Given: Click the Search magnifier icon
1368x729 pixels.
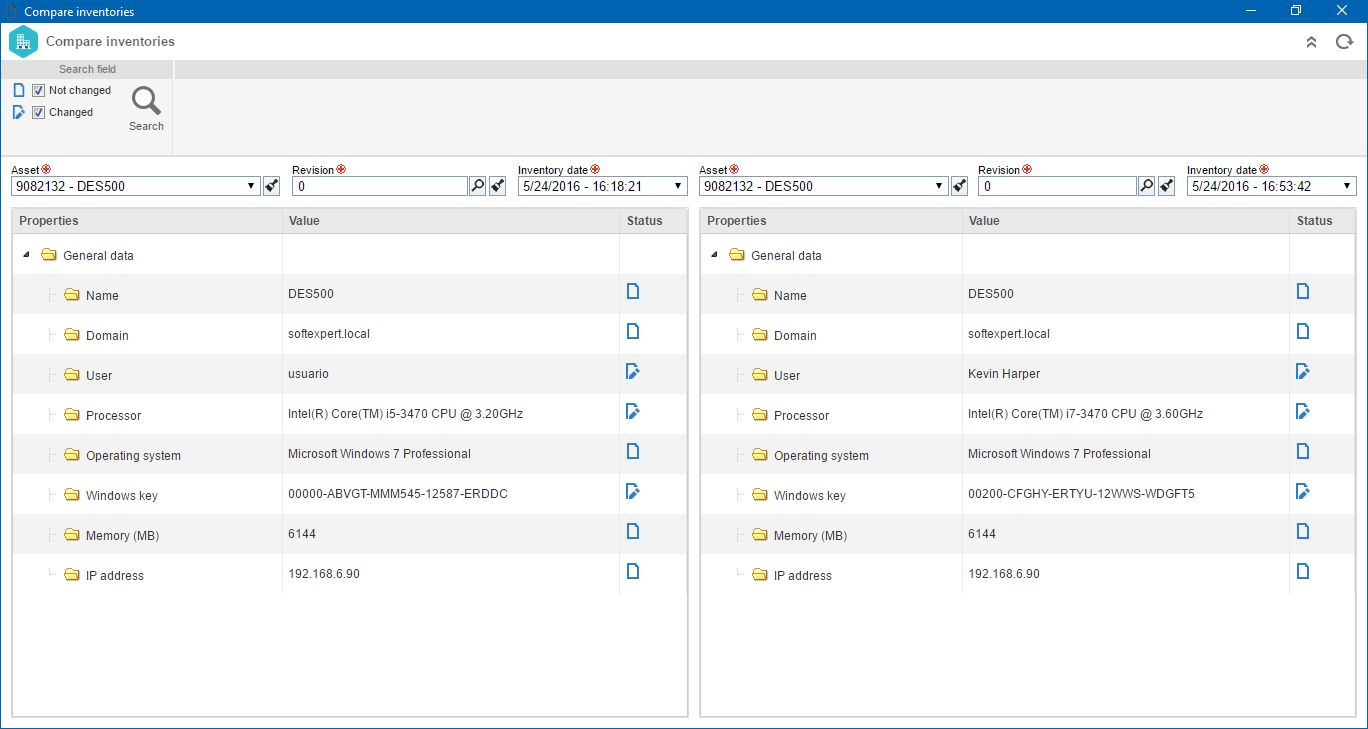Looking at the screenshot, I should point(146,101).
